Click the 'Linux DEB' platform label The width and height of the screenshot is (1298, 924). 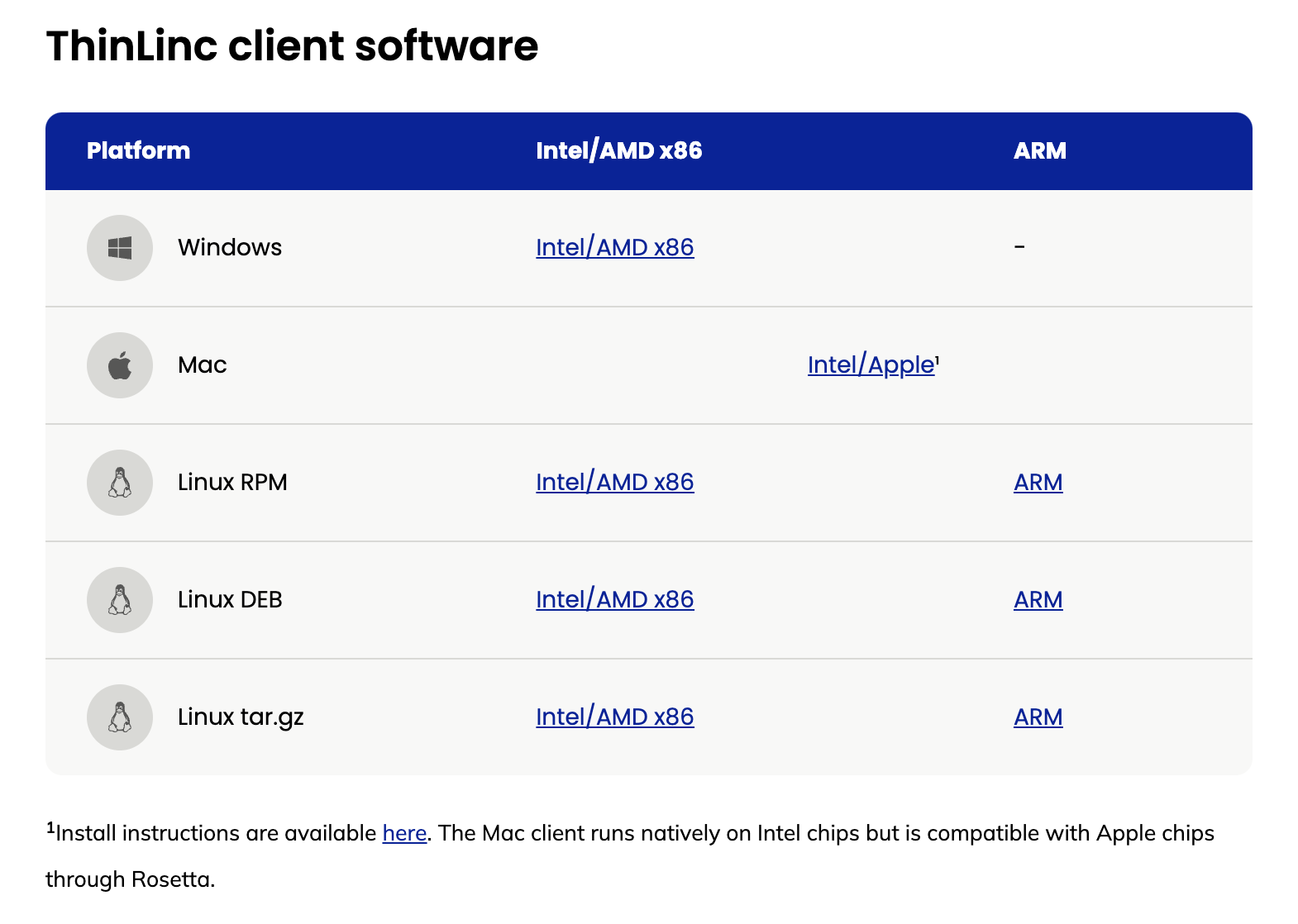pos(230,599)
